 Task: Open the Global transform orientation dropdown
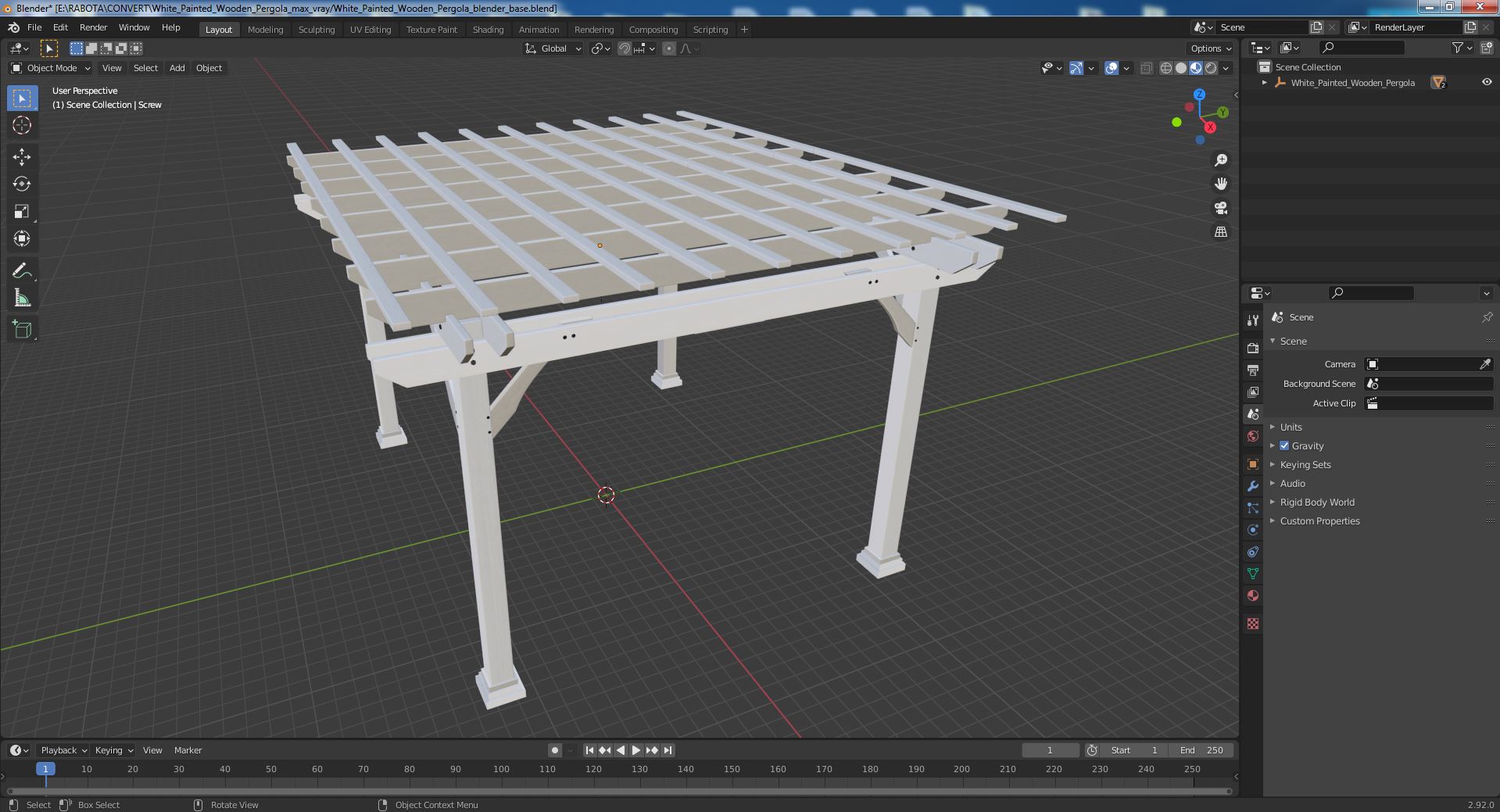pyautogui.click(x=553, y=48)
